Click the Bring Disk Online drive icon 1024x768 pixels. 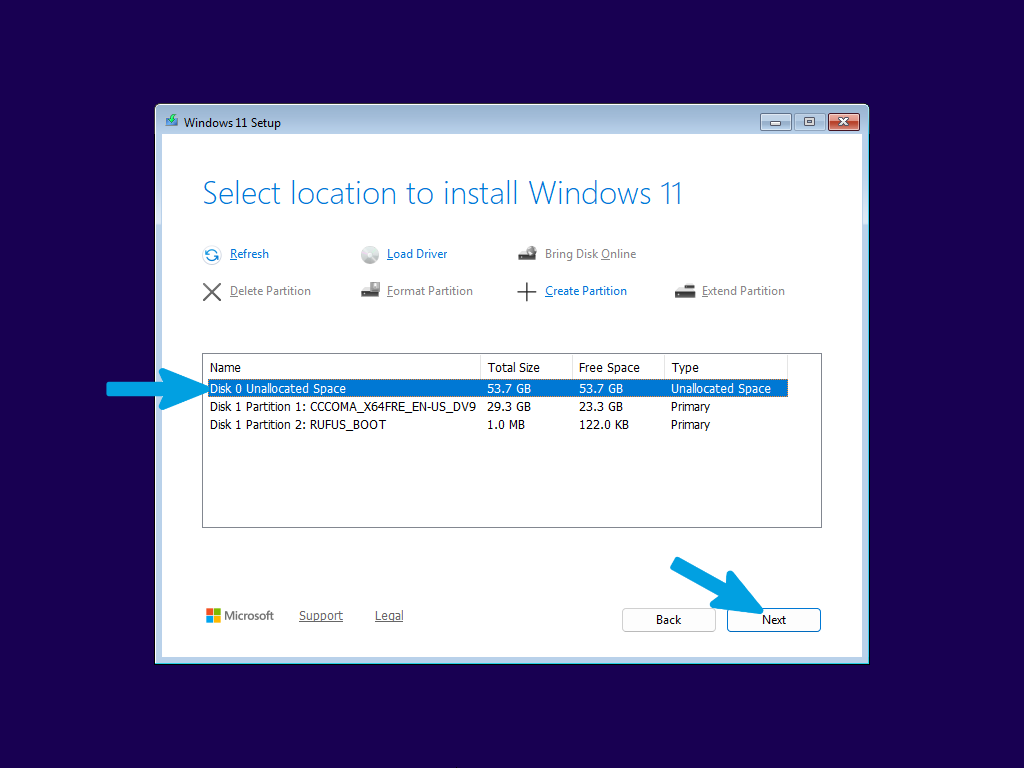click(527, 253)
